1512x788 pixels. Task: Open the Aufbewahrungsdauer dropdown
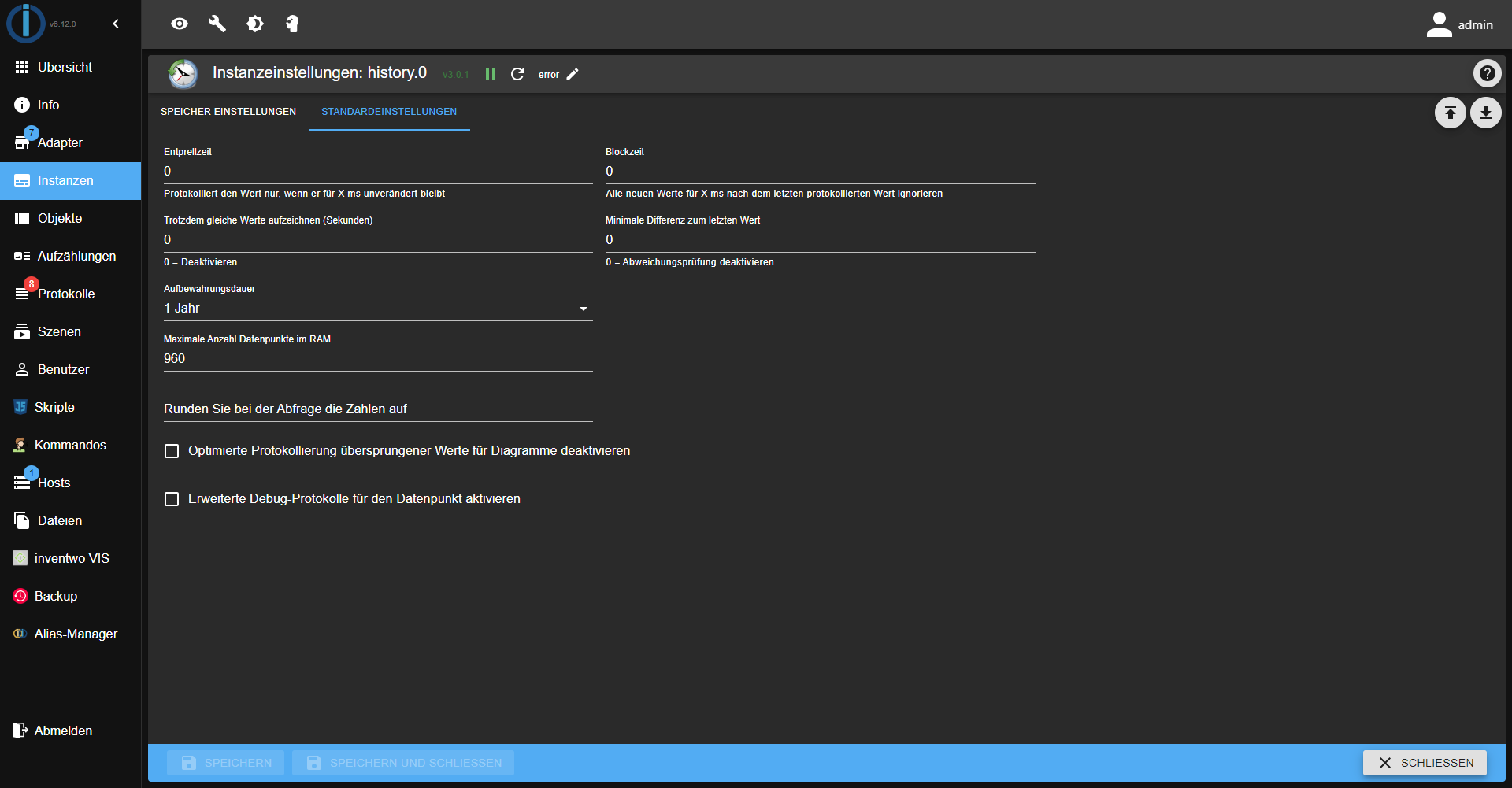point(584,308)
